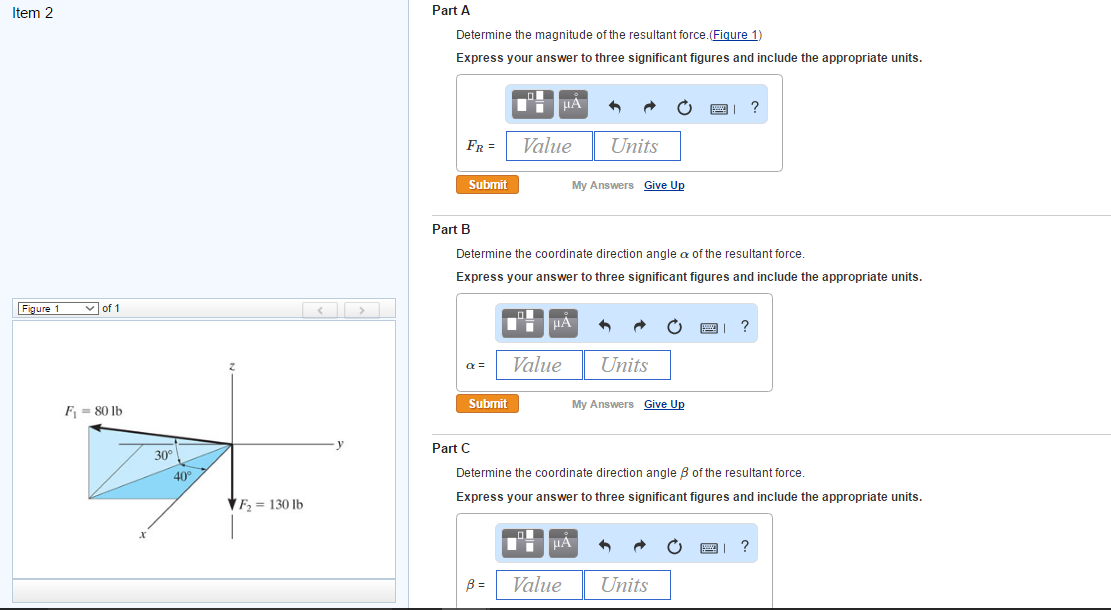
Task: Click the undo arrow icon in Part A
Action: pyautogui.click(x=614, y=106)
